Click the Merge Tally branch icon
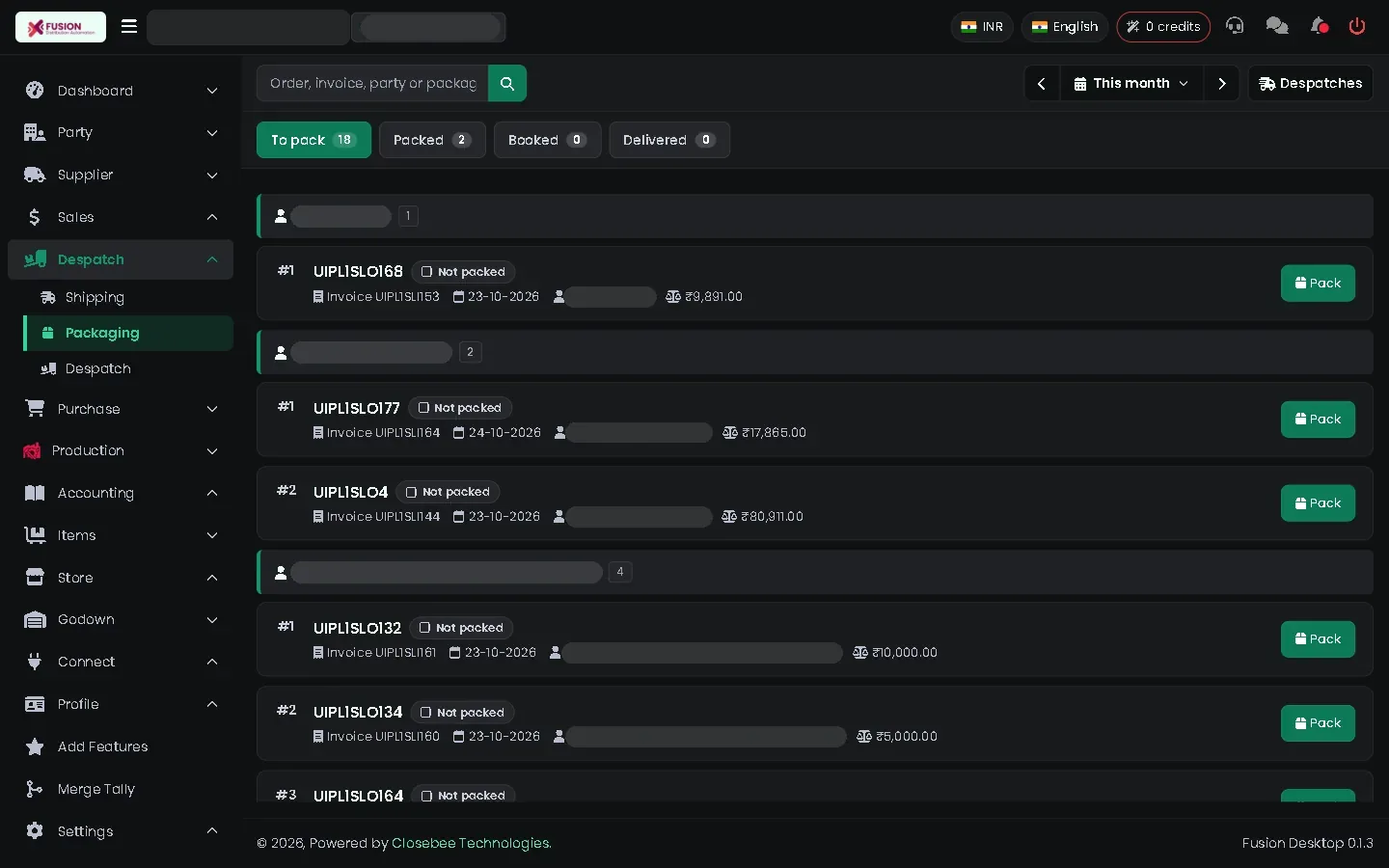This screenshot has height=868, width=1389. point(35,789)
